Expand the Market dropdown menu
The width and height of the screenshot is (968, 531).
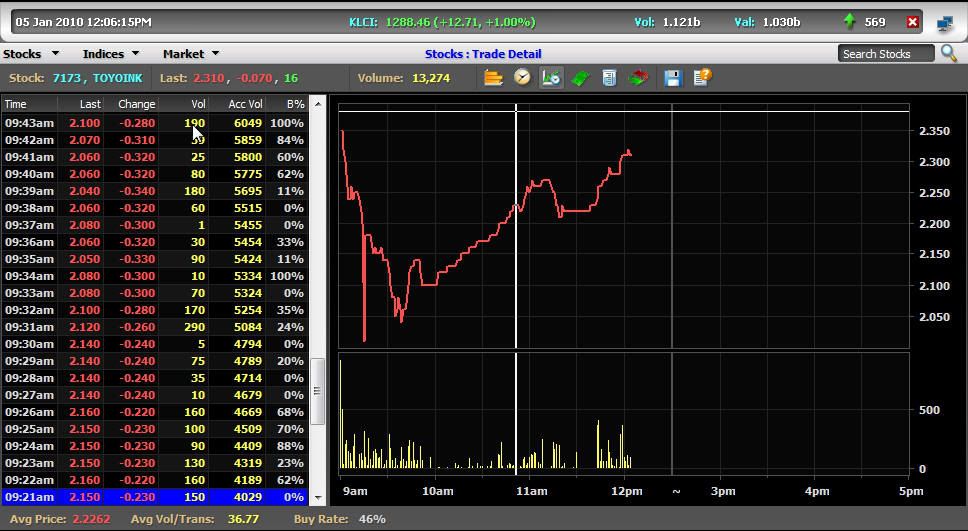(x=190, y=54)
